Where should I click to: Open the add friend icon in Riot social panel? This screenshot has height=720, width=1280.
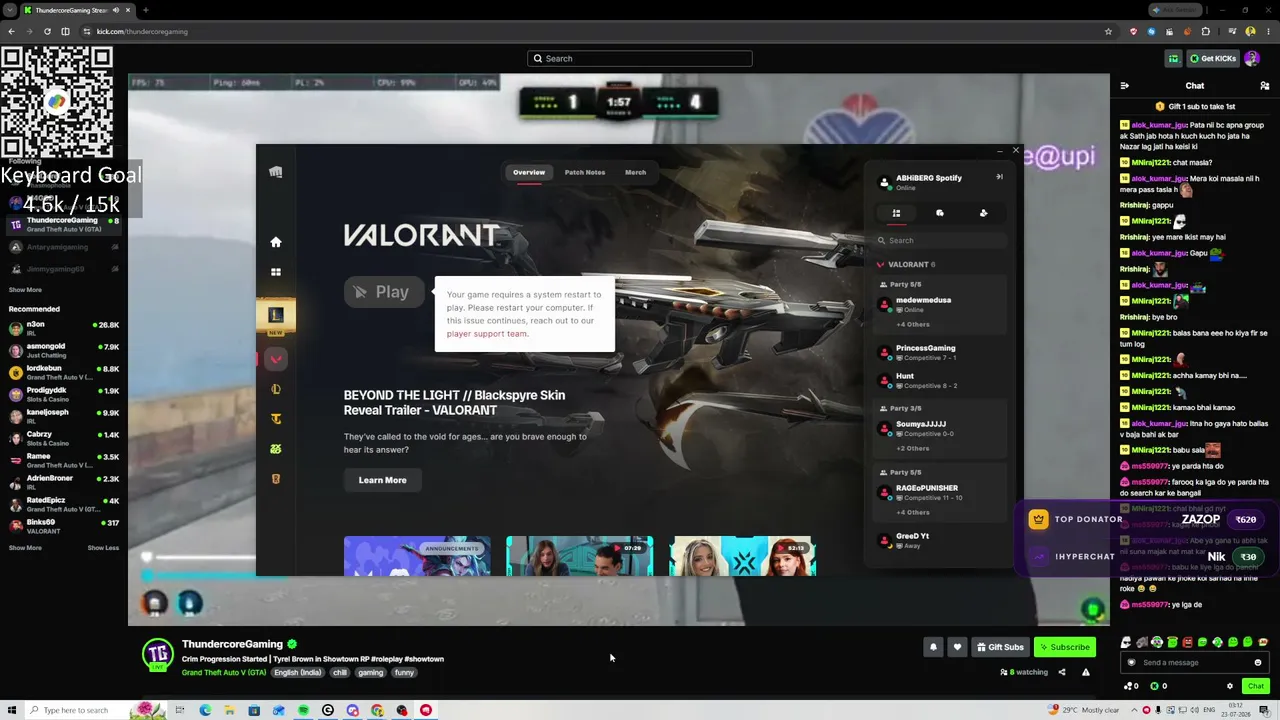pos(983,213)
